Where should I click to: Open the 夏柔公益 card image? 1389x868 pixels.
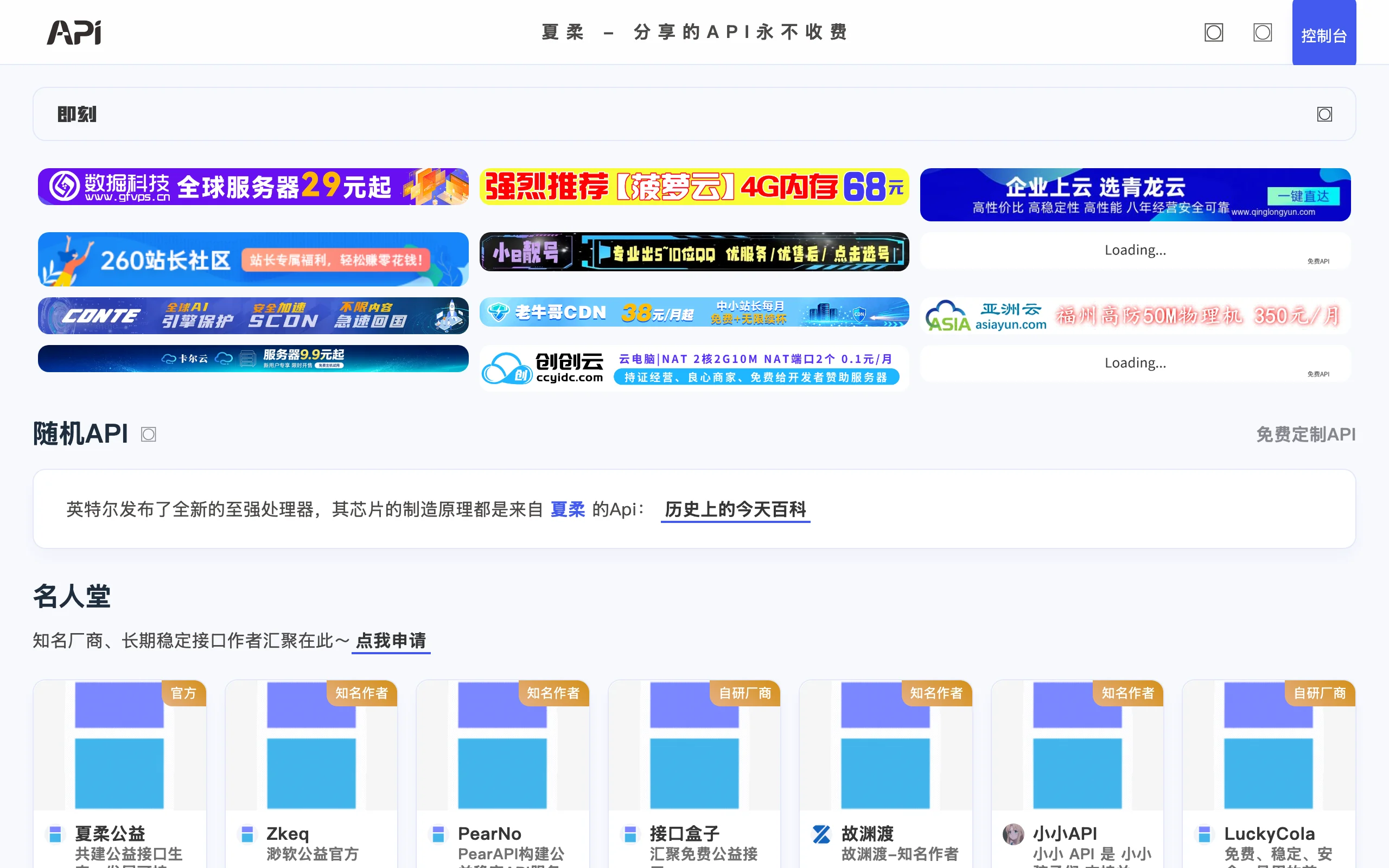click(x=119, y=745)
